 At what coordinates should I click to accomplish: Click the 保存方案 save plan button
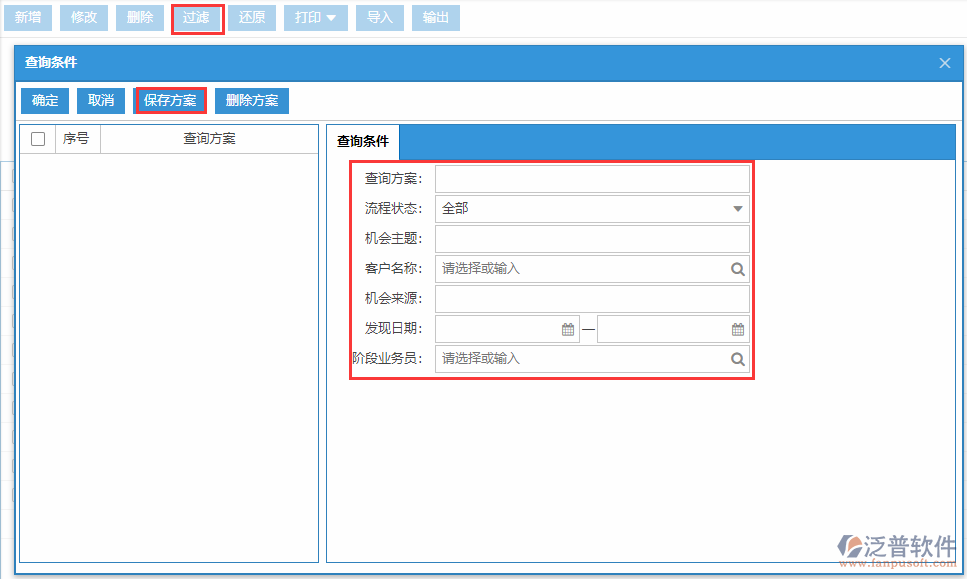[169, 100]
